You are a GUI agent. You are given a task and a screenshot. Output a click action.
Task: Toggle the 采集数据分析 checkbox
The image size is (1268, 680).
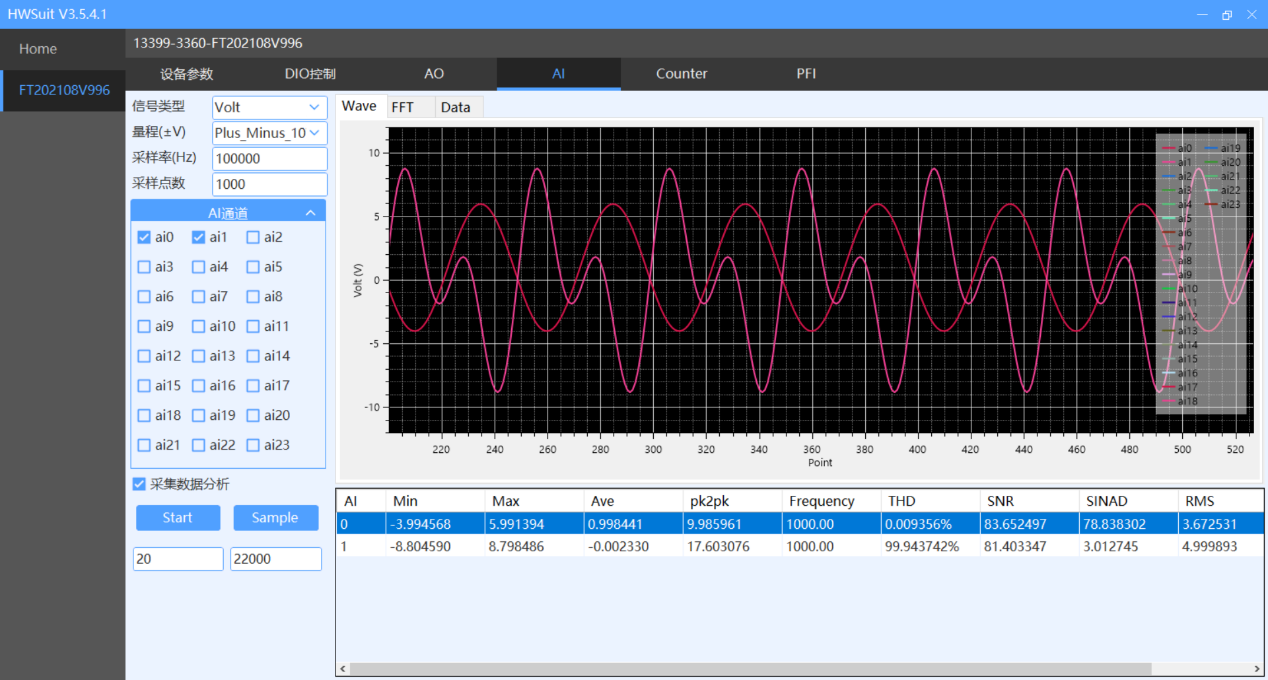(x=140, y=484)
